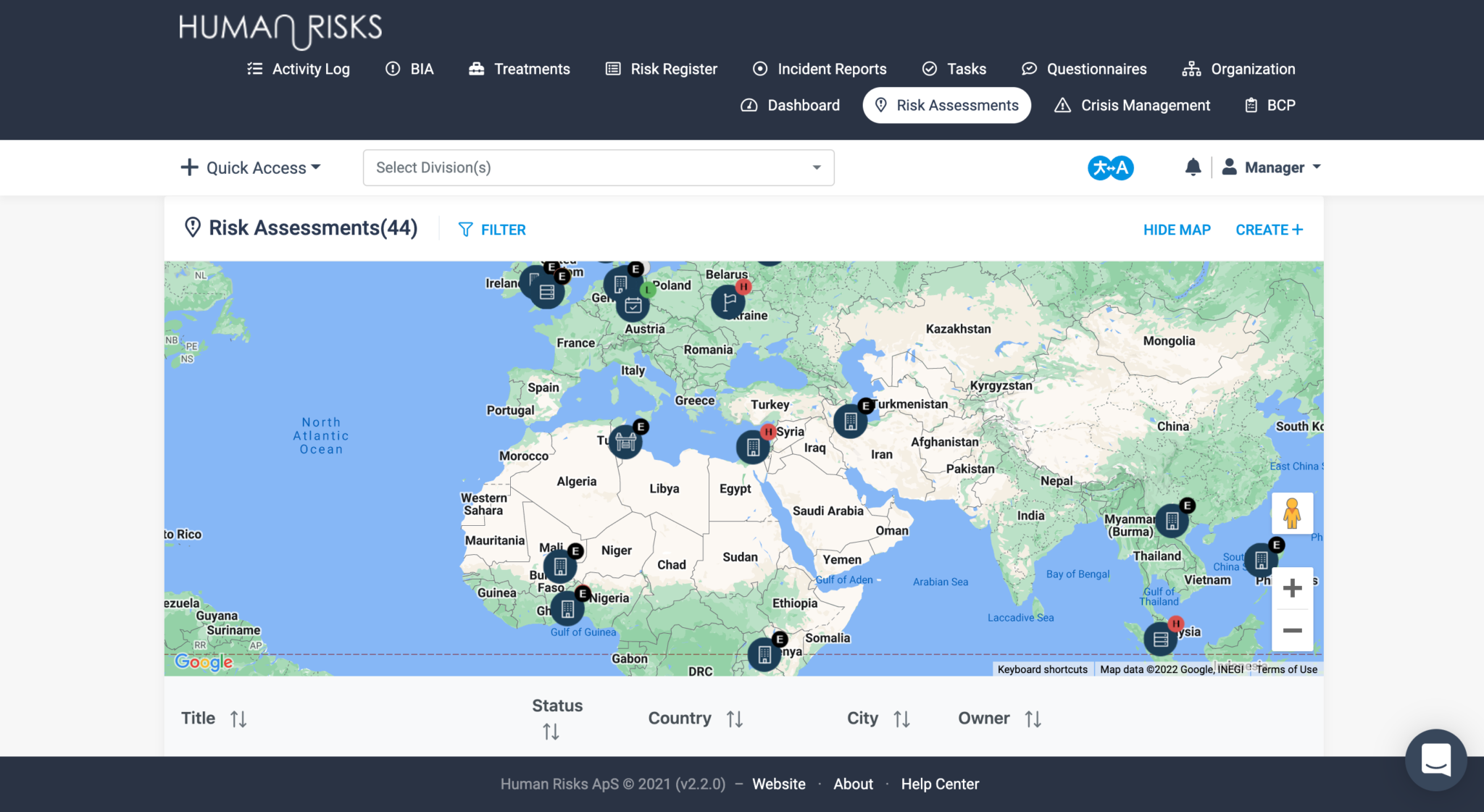This screenshot has height=812, width=1484.
Task: Open the Filter option
Action: [x=493, y=230]
